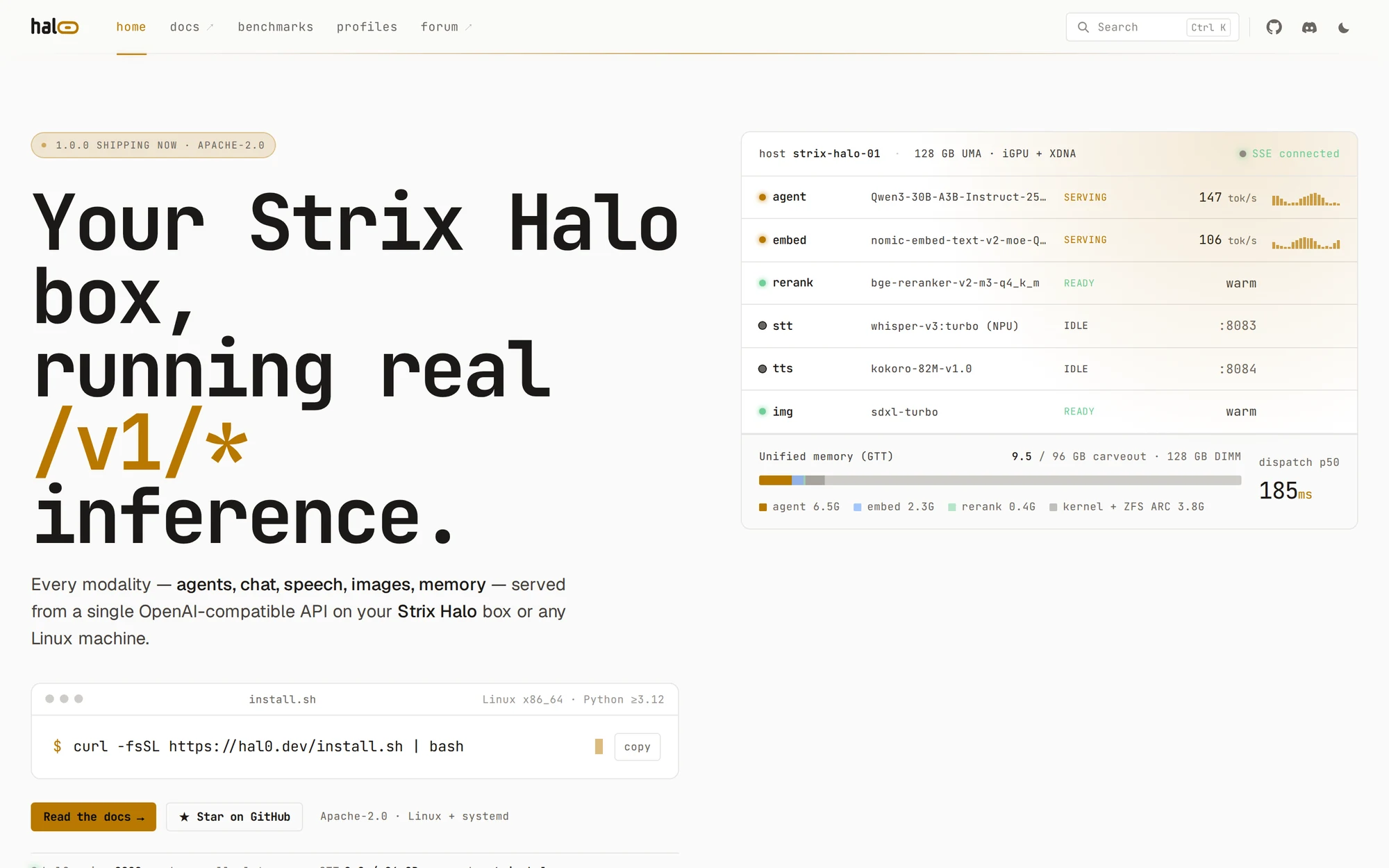This screenshot has height=868, width=1389.
Task: Focus the Search input field
Action: (x=1152, y=27)
